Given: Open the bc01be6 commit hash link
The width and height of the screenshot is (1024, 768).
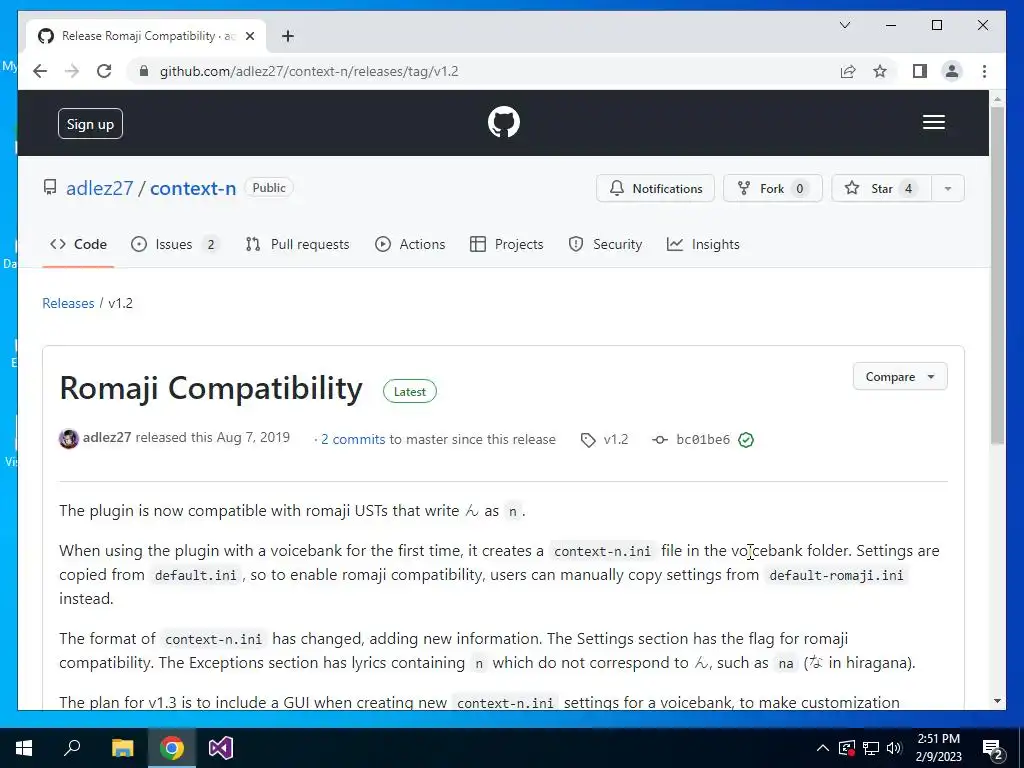Looking at the screenshot, I should point(703,440).
